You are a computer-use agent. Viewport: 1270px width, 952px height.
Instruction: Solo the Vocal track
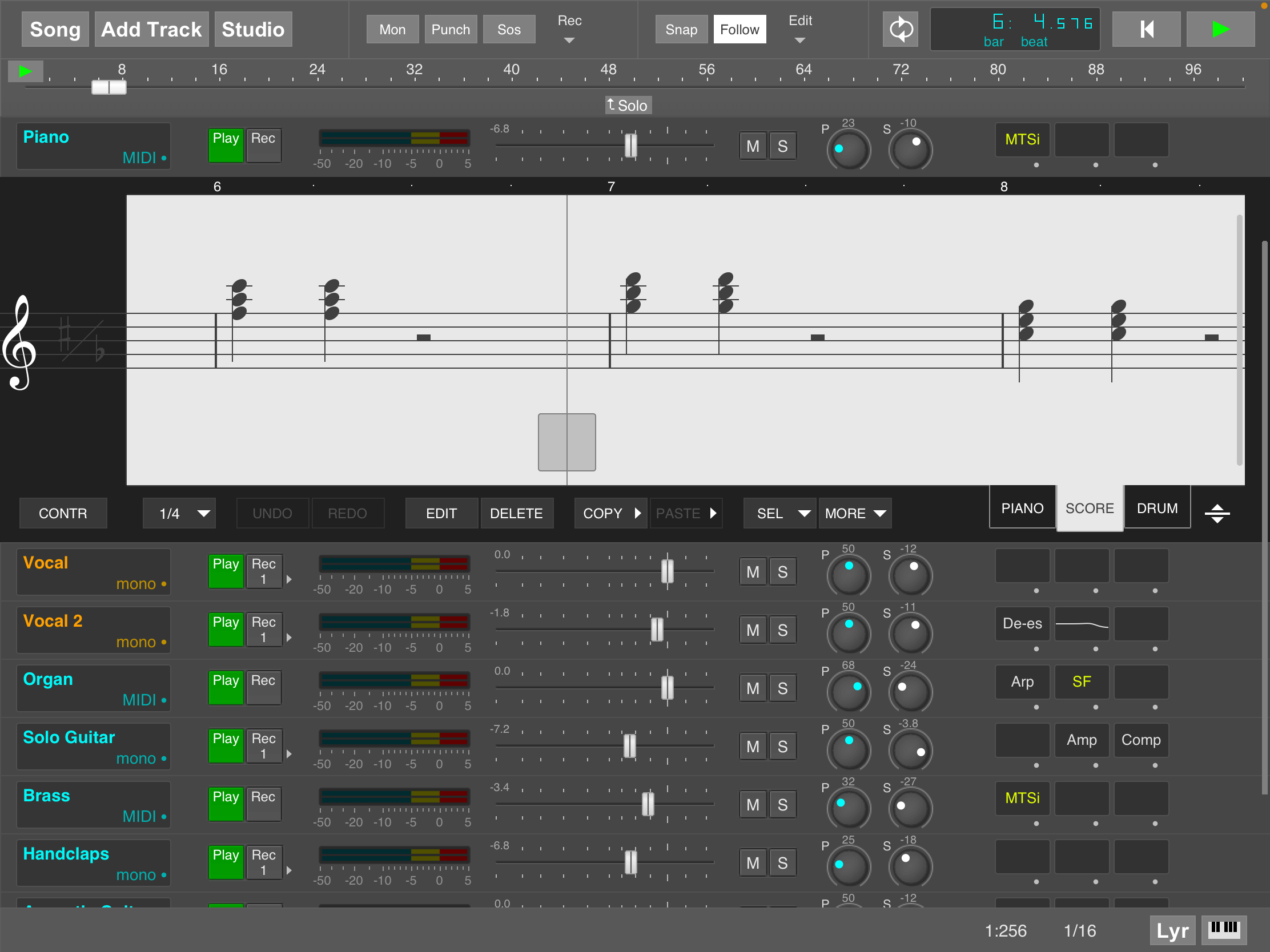coord(782,572)
